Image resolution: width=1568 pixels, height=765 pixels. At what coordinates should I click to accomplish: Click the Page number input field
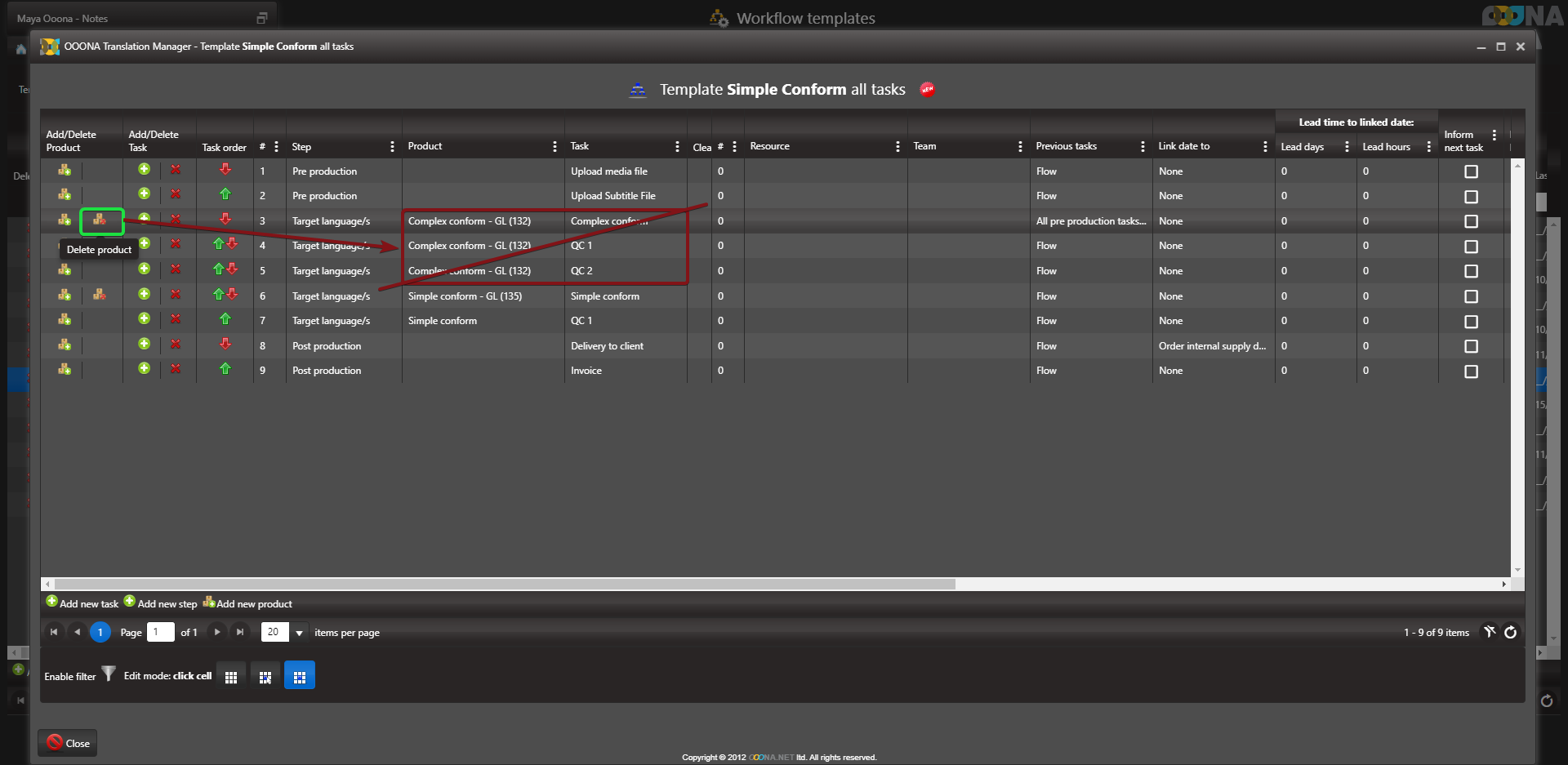[x=160, y=633]
